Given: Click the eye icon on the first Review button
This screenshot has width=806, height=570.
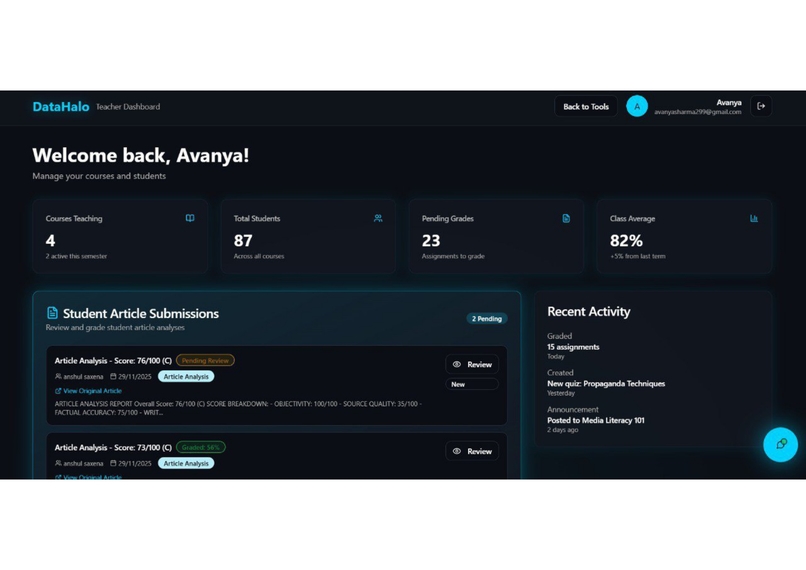Looking at the screenshot, I should 456,364.
